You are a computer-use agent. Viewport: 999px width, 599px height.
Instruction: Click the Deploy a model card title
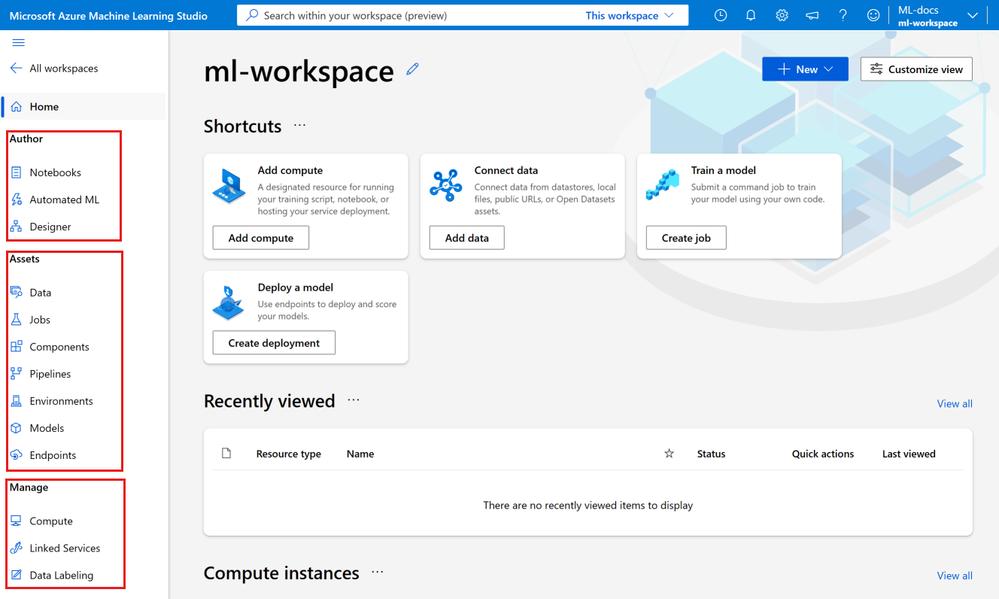[296, 287]
